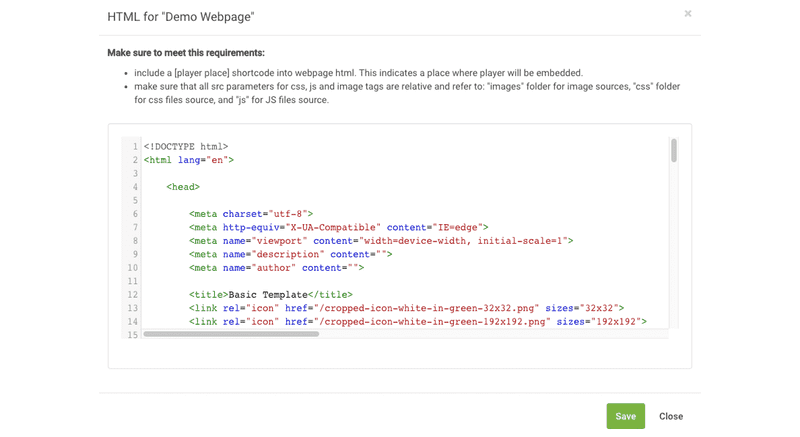The height and width of the screenshot is (437, 800).
Task: Click the X-UA-Compatible meta tag line
Action: click(x=338, y=227)
